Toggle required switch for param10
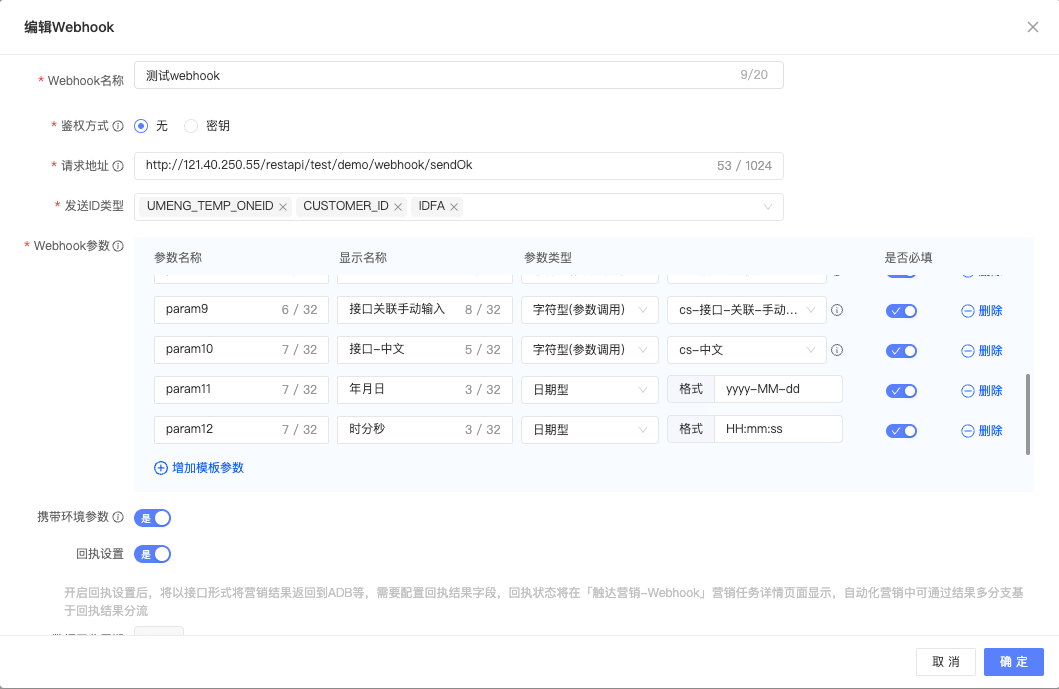Screen dimensions: 1059x689 pos(901,351)
